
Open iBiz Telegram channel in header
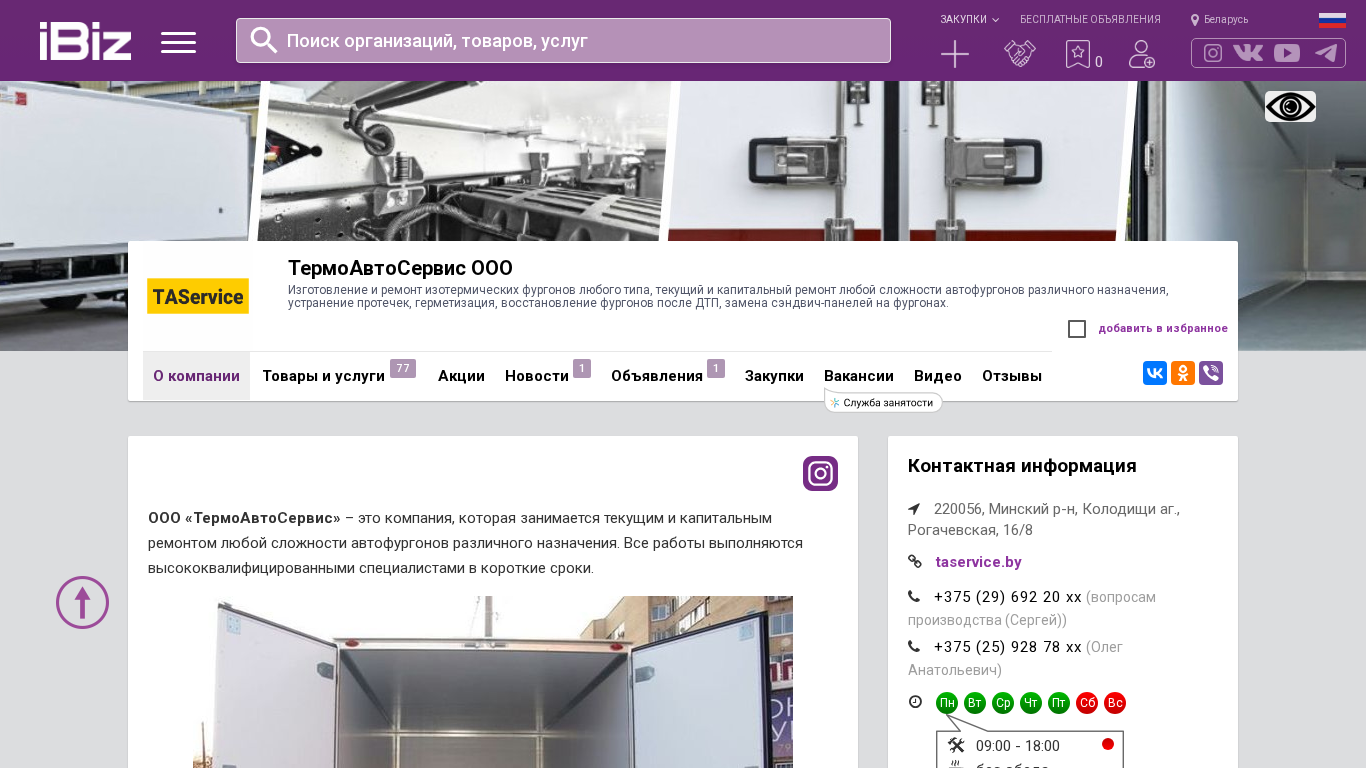tap(1326, 53)
